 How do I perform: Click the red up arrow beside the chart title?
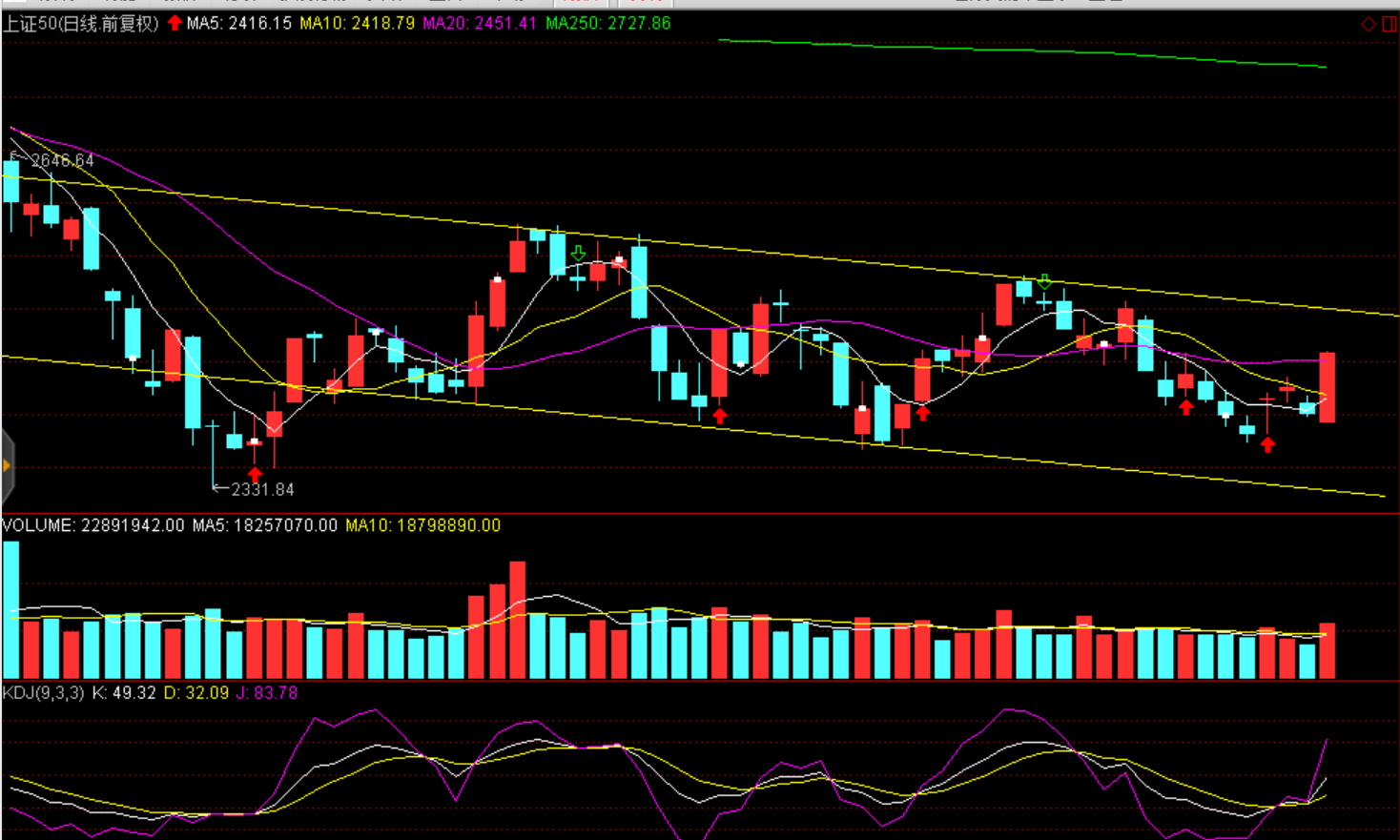175,23
